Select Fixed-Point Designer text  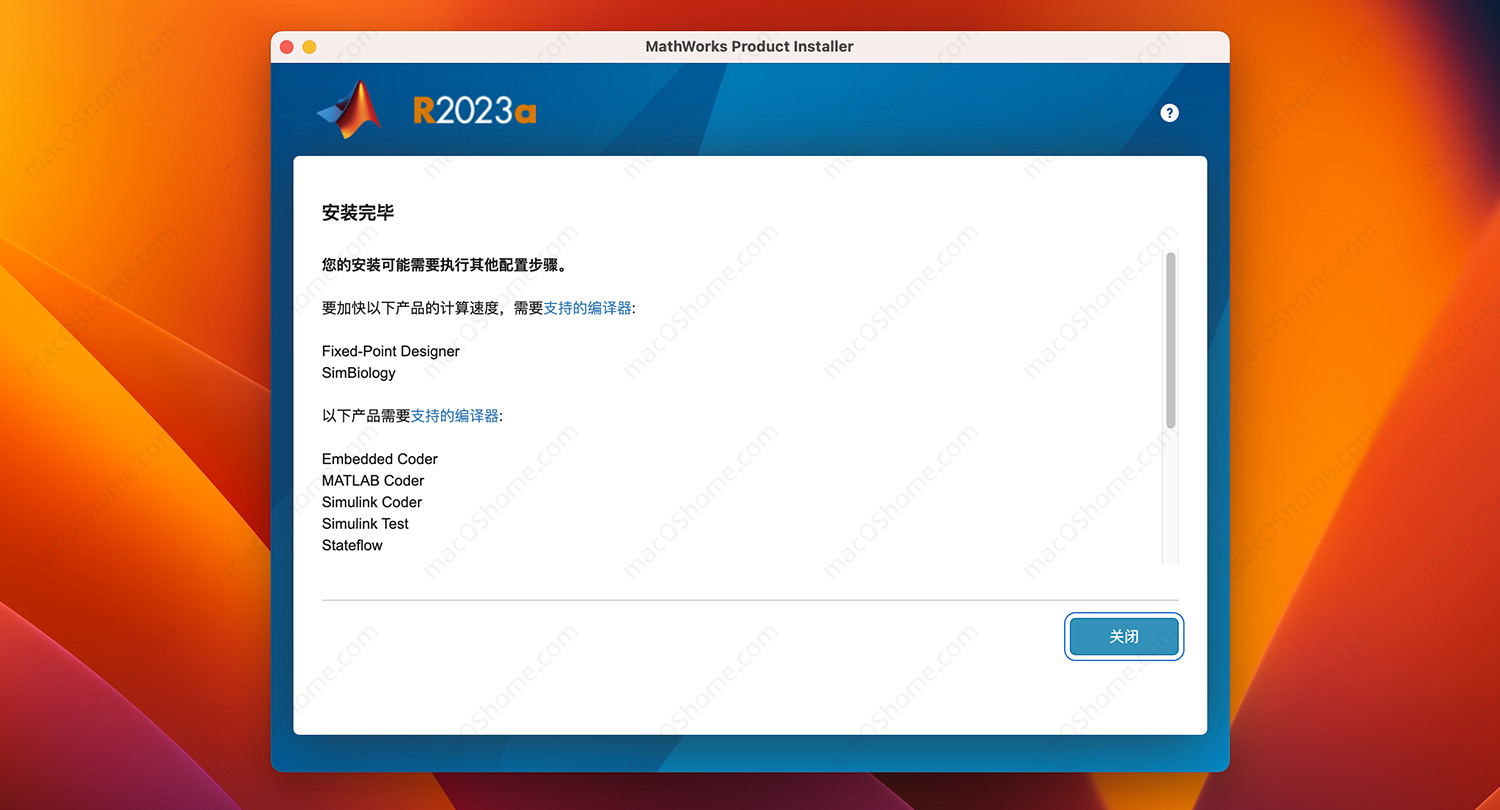click(391, 351)
